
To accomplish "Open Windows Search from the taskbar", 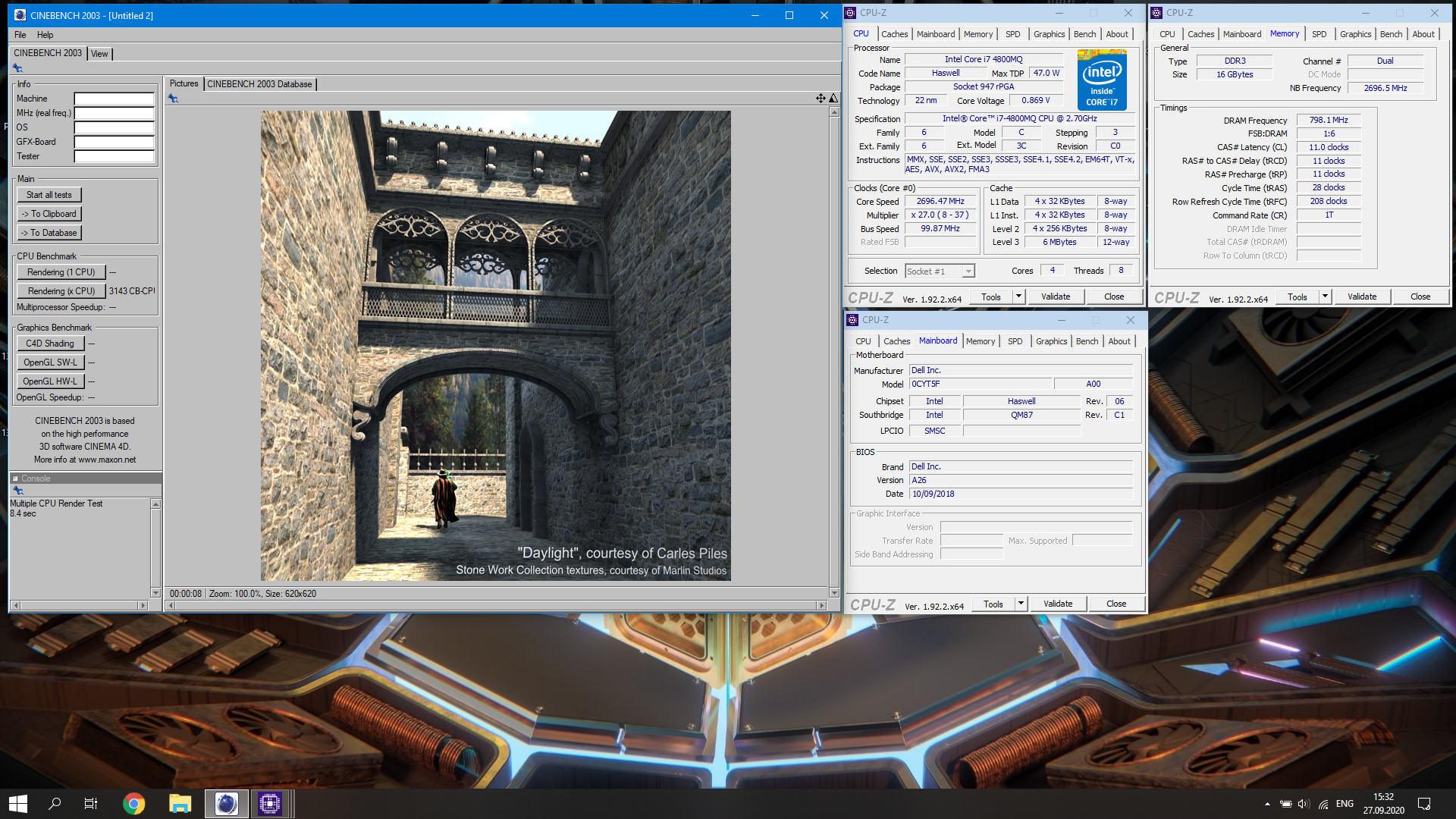I will click(55, 804).
